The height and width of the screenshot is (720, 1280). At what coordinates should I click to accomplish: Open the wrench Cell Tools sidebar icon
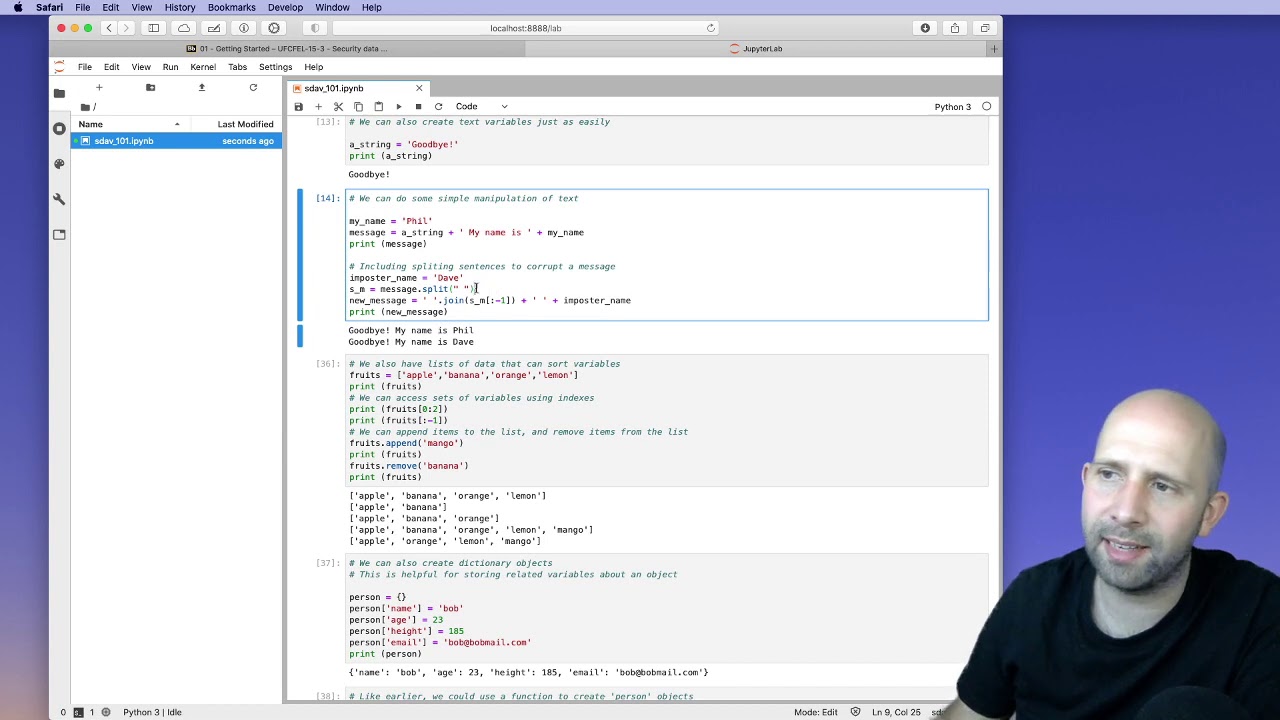point(59,199)
